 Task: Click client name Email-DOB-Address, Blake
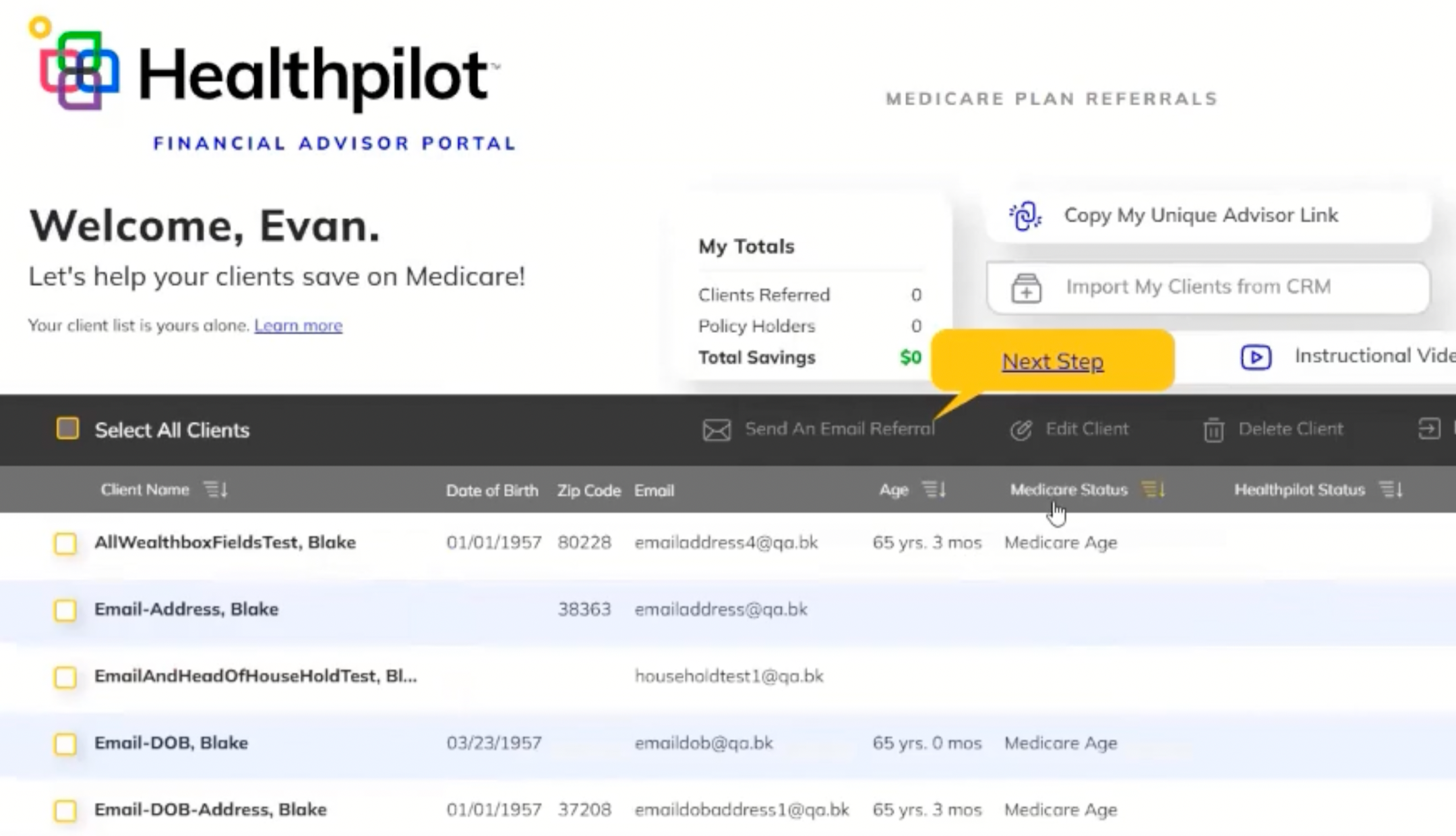click(210, 810)
